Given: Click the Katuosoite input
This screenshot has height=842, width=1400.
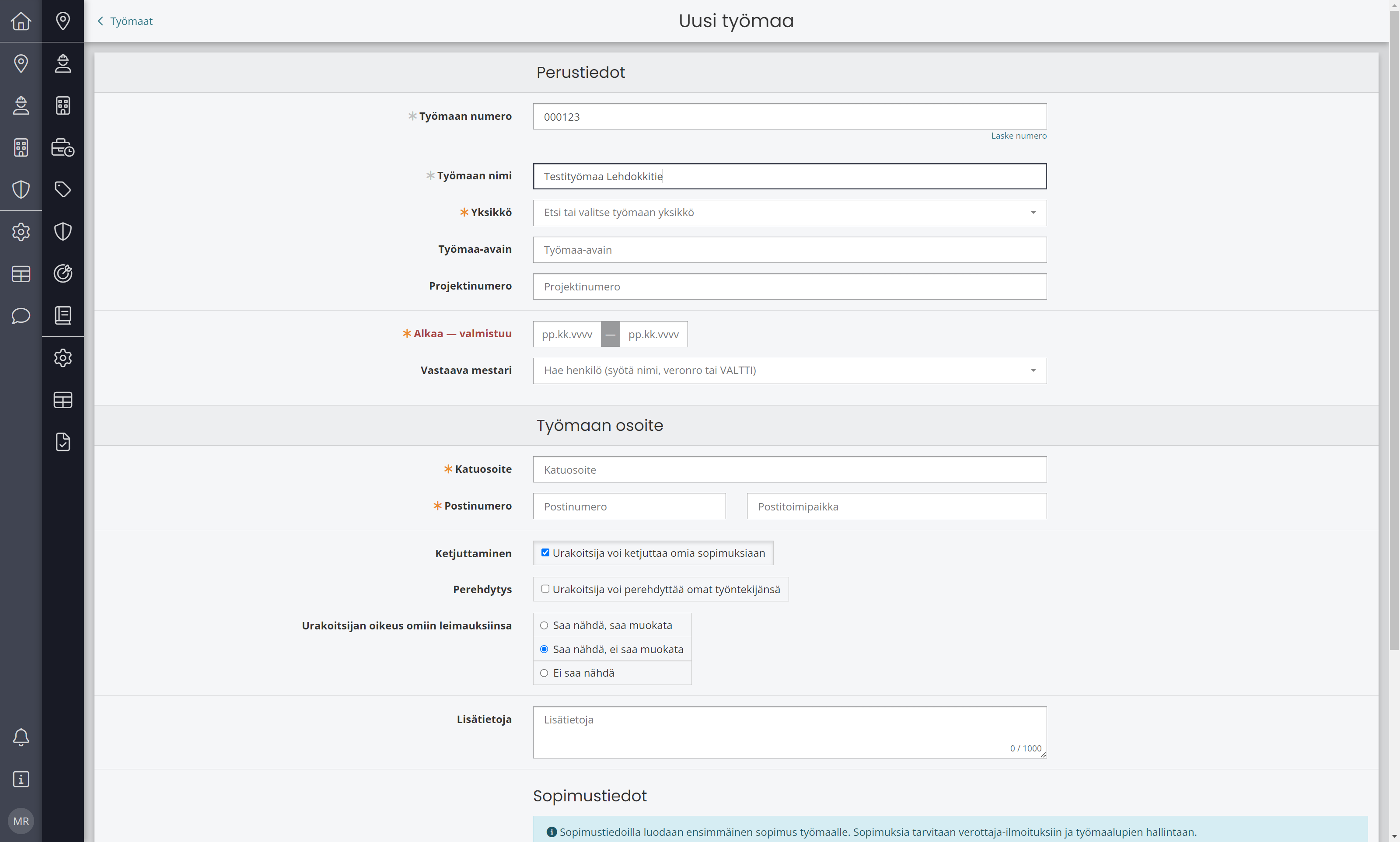Looking at the screenshot, I should [789, 469].
